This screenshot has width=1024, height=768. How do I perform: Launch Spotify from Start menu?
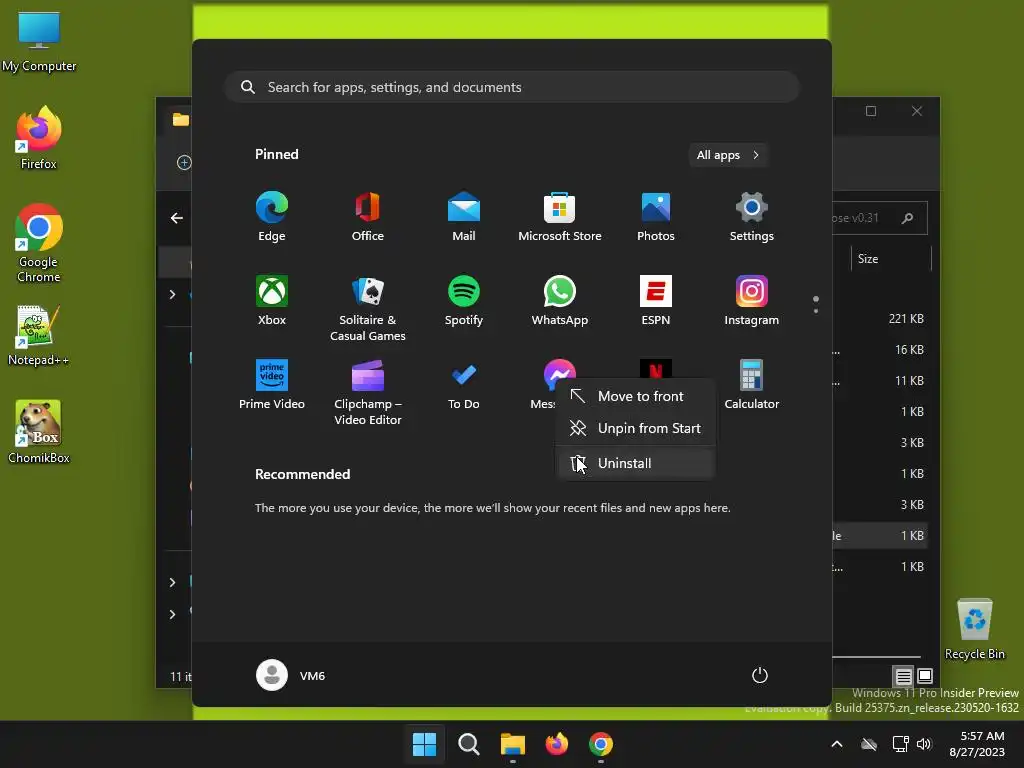(464, 300)
